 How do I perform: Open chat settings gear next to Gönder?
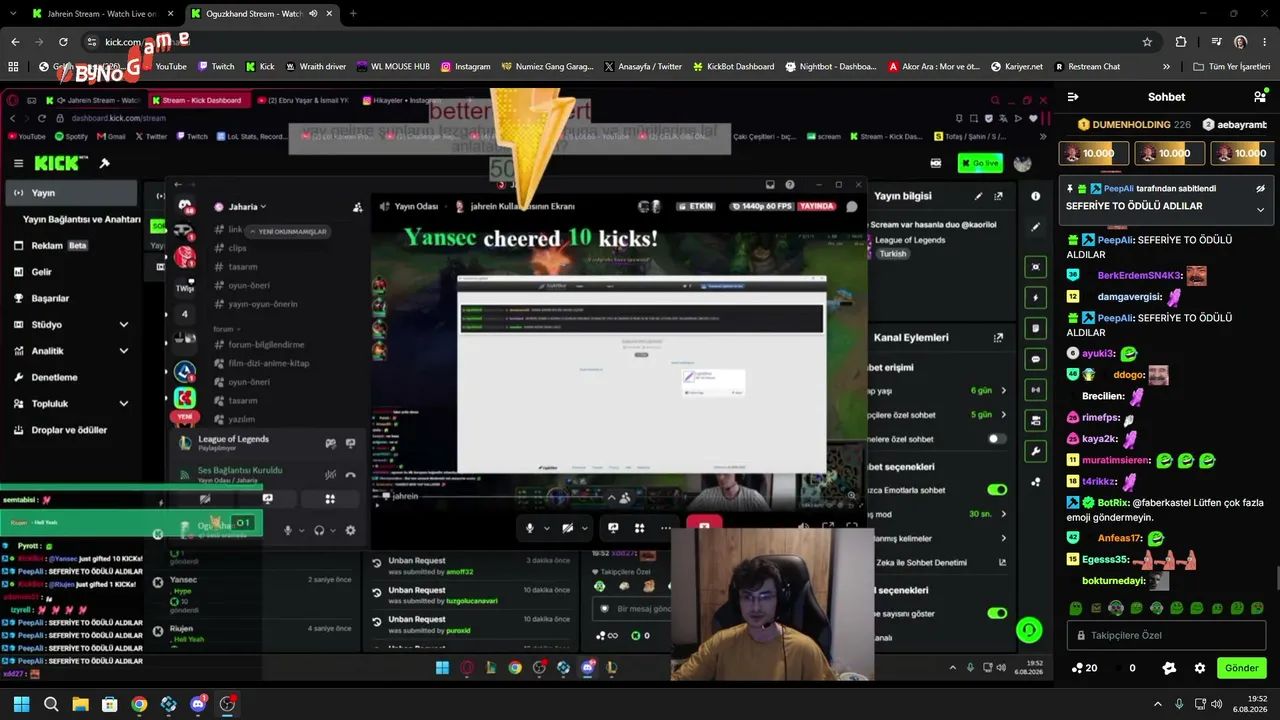(x=1200, y=668)
